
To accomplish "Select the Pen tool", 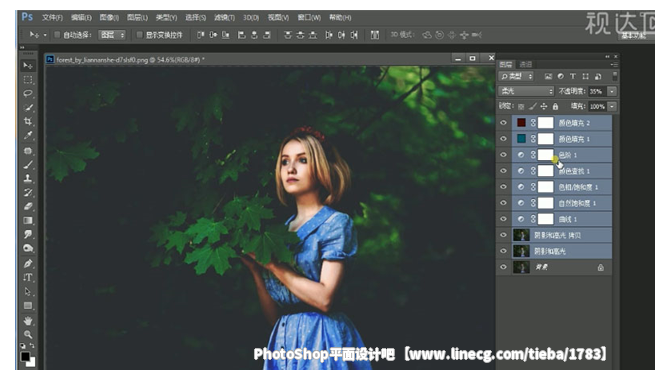I will pos(28,264).
